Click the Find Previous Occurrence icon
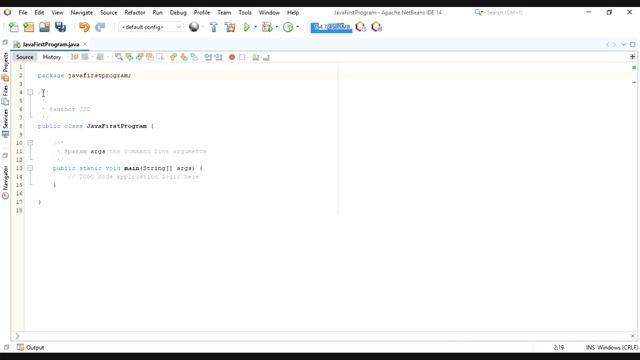This screenshot has height=360, width=640. pyautogui.click(x=129, y=57)
